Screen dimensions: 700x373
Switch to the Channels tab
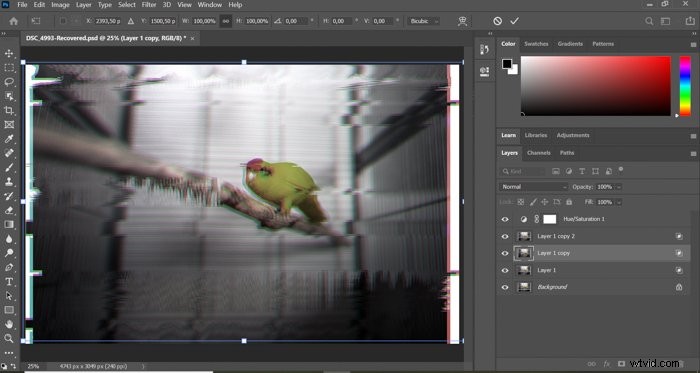(x=538, y=153)
